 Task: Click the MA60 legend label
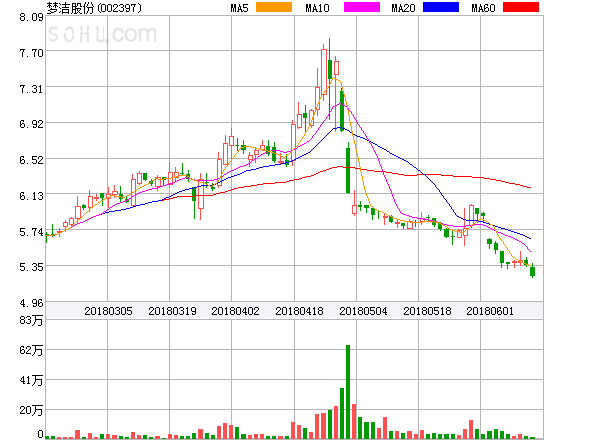pos(483,8)
